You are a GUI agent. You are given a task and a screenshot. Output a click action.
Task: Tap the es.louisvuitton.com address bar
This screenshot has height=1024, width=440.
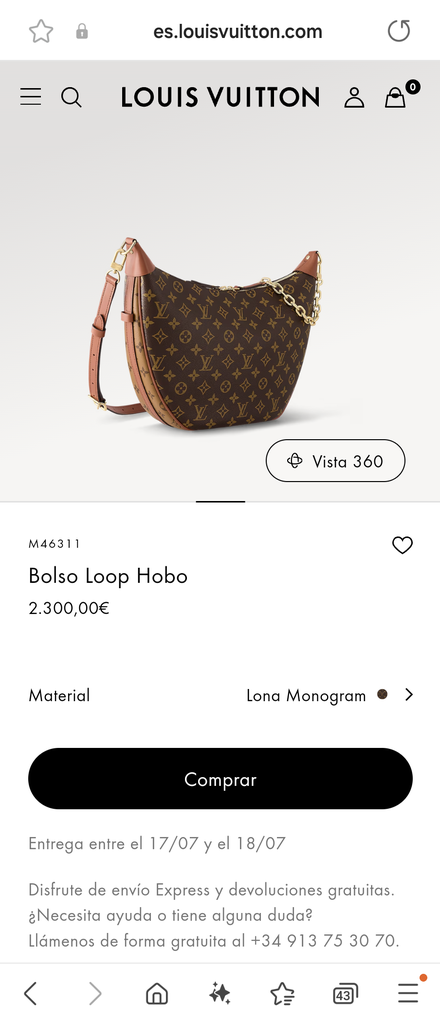pyautogui.click(x=238, y=31)
